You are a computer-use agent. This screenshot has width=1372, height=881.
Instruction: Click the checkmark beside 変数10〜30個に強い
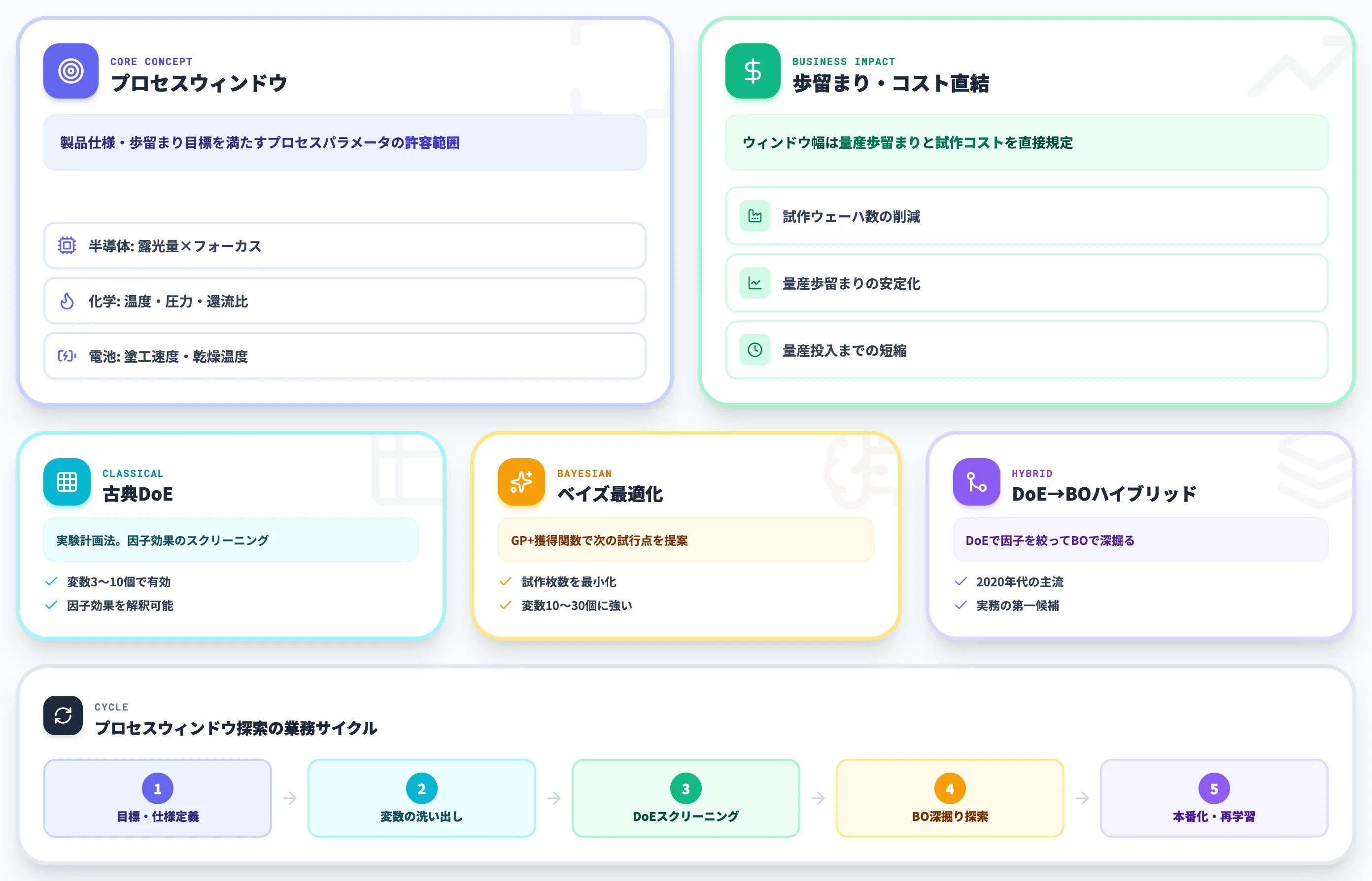click(x=505, y=605)
